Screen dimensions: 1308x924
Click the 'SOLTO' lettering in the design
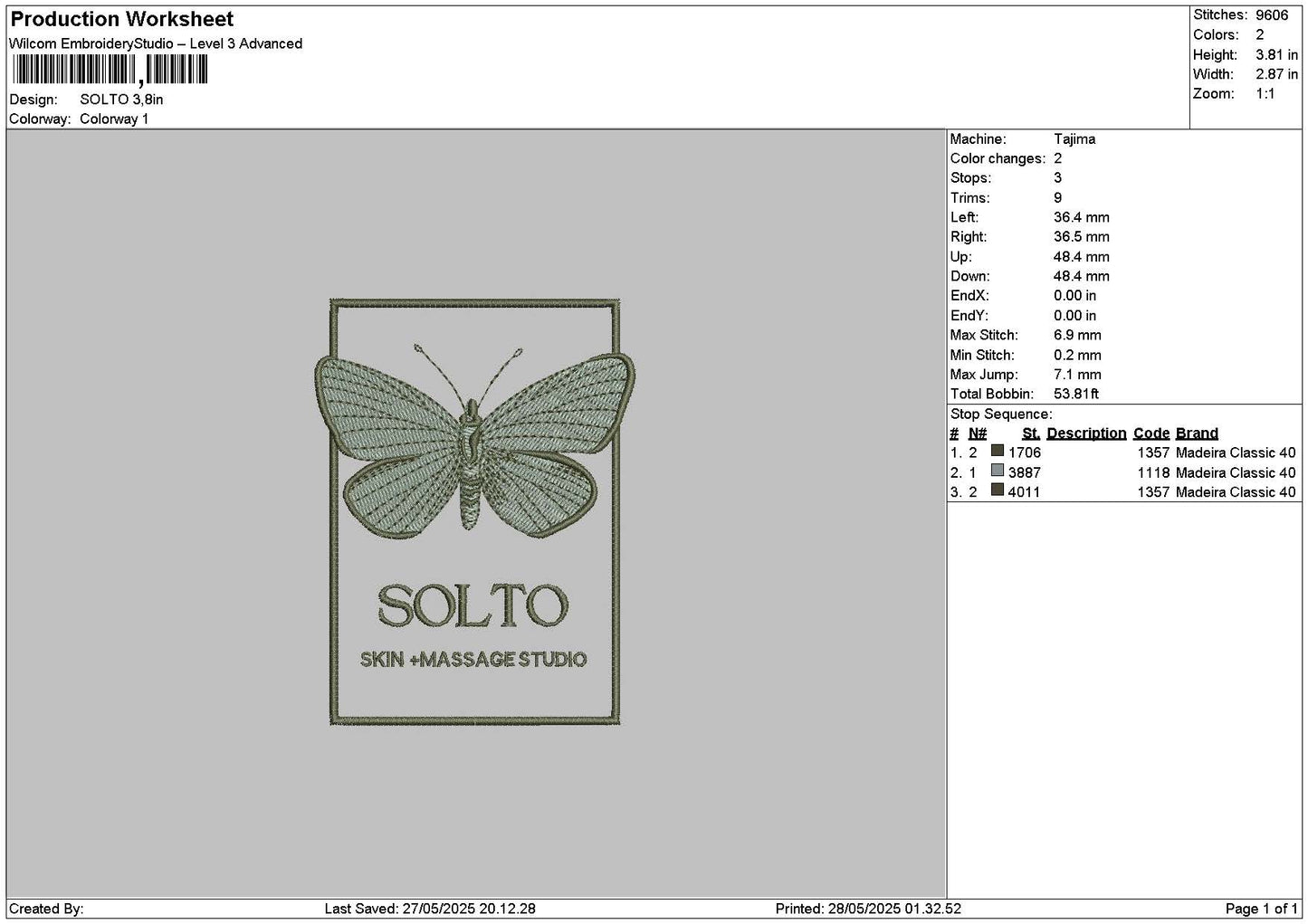[473, 605]
